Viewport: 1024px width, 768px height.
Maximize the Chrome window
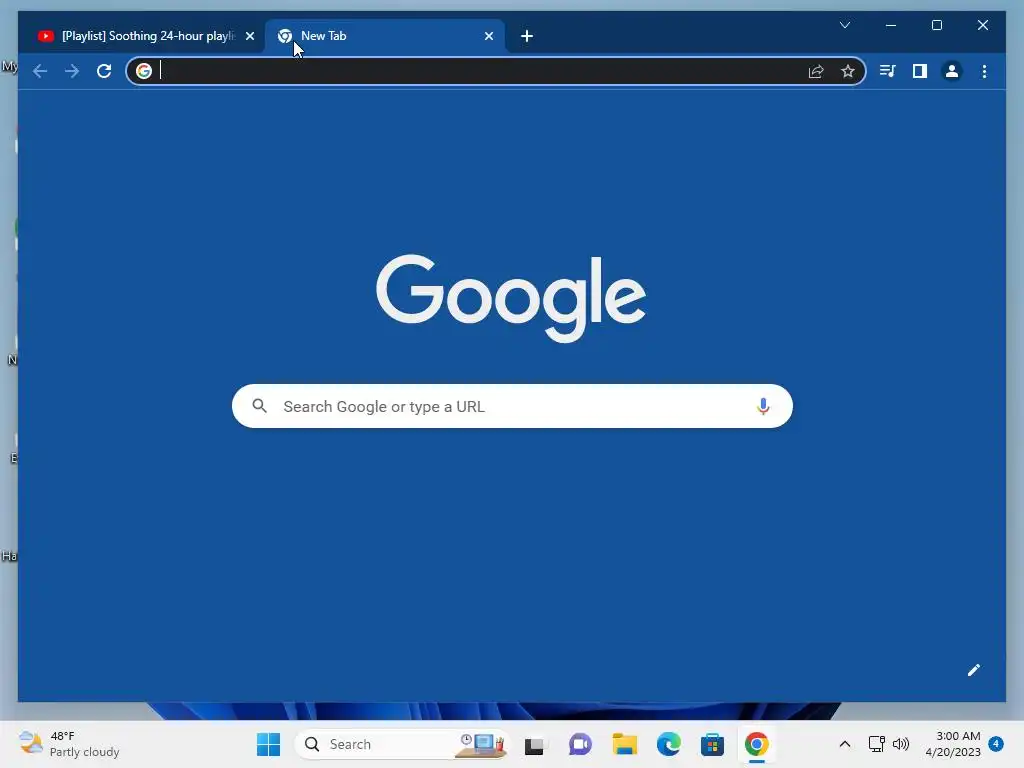[x=936, y=25]
